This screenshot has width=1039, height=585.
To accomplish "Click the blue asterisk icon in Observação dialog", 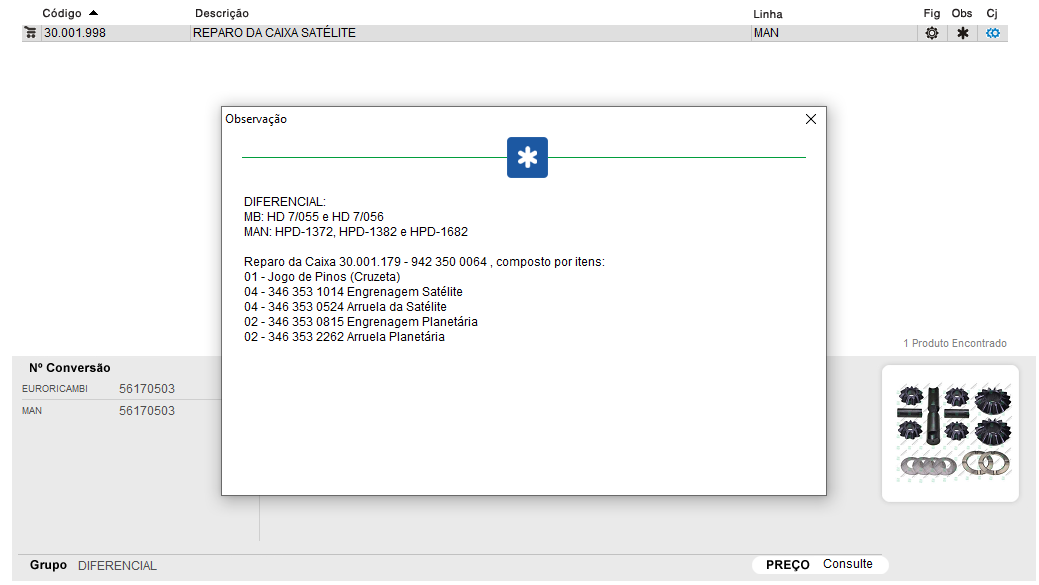I will (x=527, y=158).
